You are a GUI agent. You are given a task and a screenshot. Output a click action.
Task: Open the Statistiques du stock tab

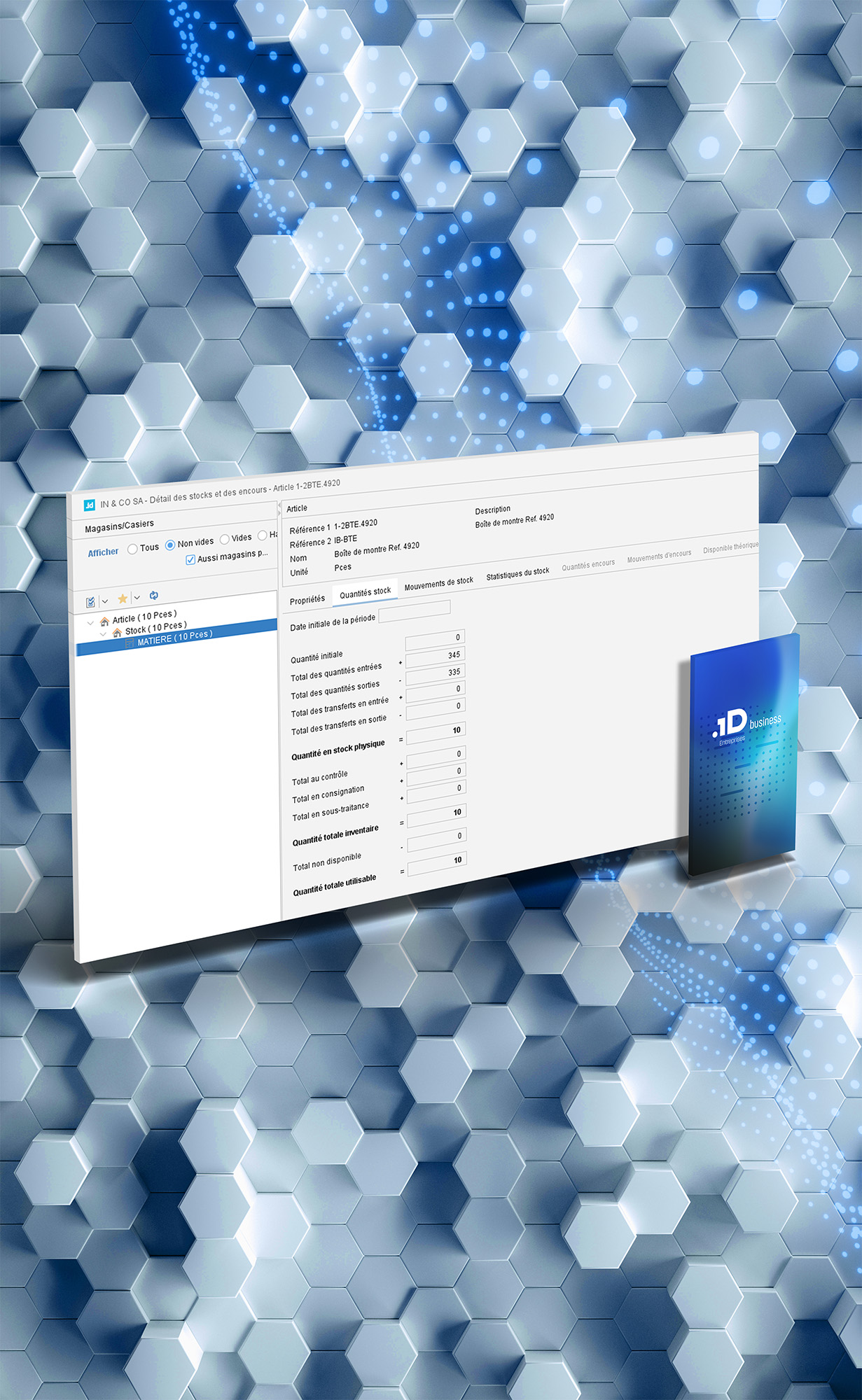click(x=517, y=574)
